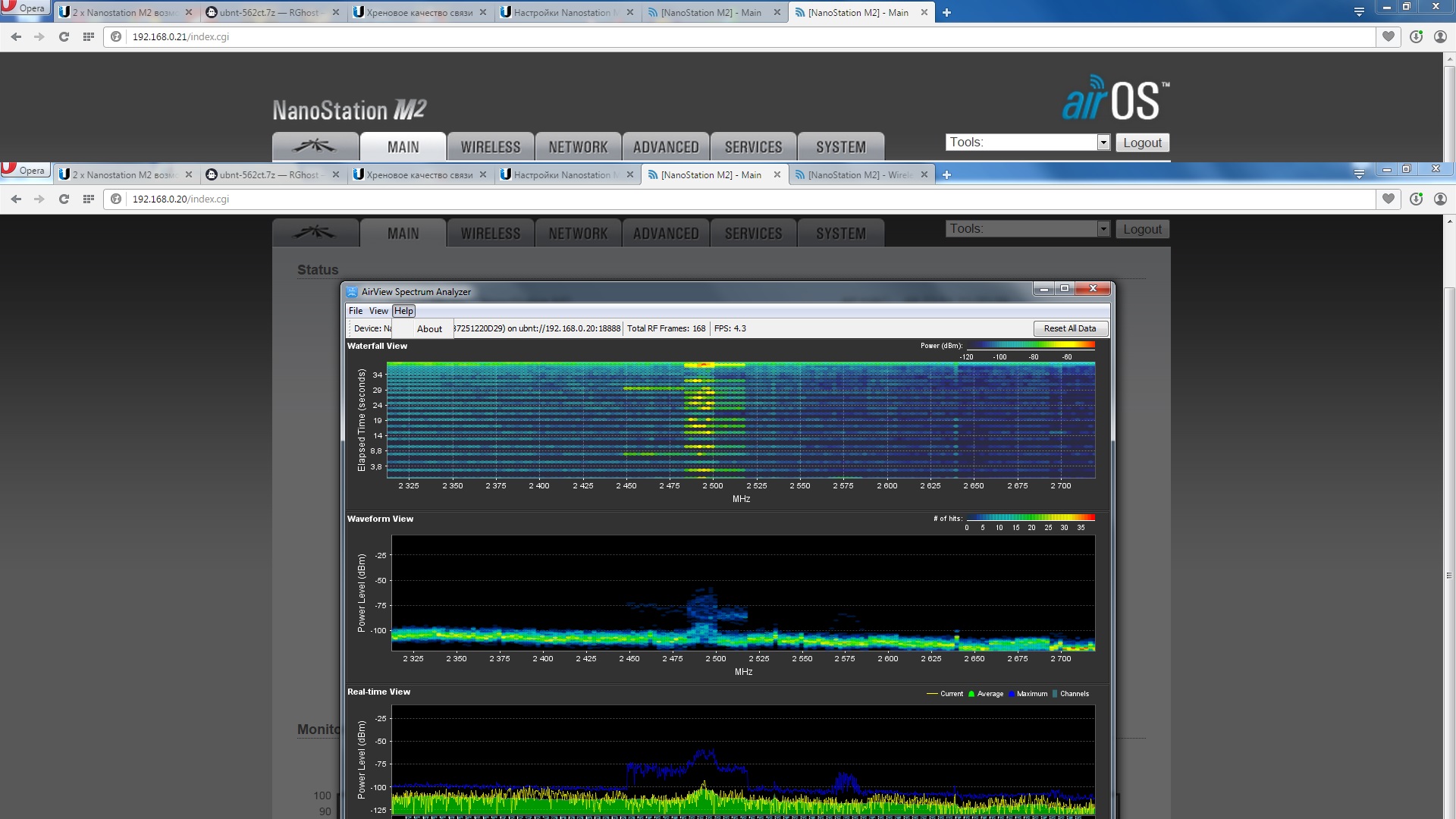The image size is (1456, 819).
Task: Click the account icon in the top window
Action: (1440, 36)
